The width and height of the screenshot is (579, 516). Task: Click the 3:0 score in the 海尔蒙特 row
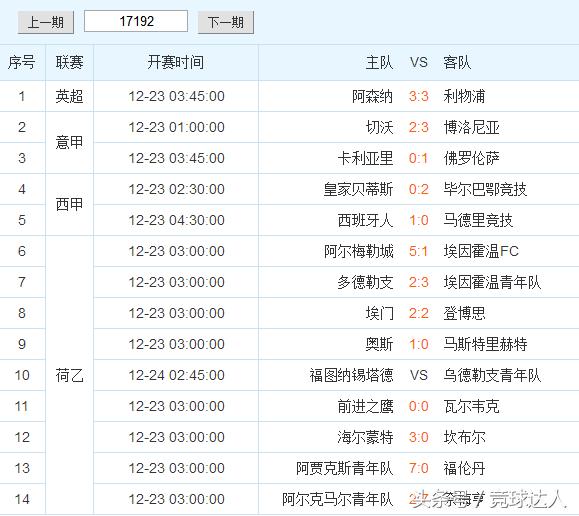(x=418, y=438)
